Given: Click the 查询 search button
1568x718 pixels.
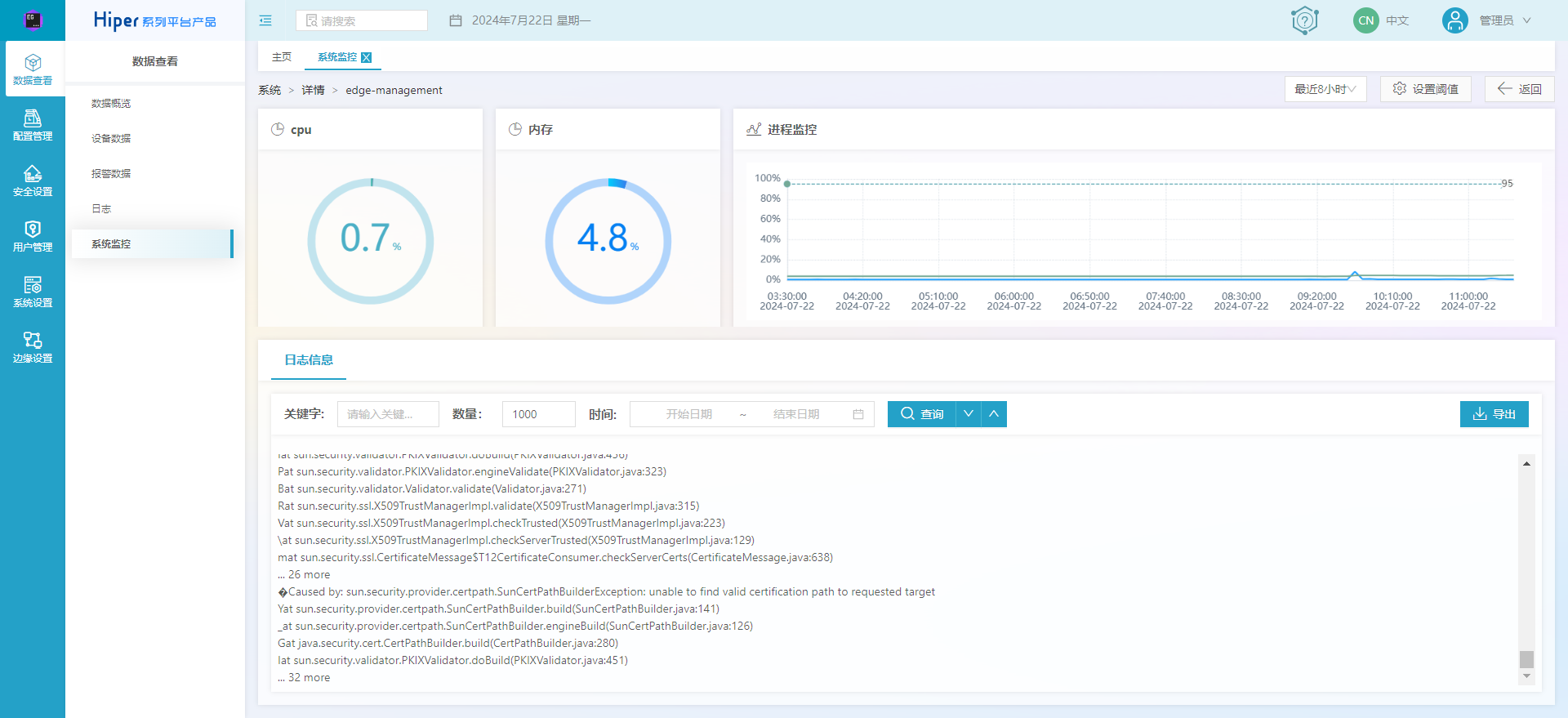Looking at the screenshot, I should click(x=922, y=414).
